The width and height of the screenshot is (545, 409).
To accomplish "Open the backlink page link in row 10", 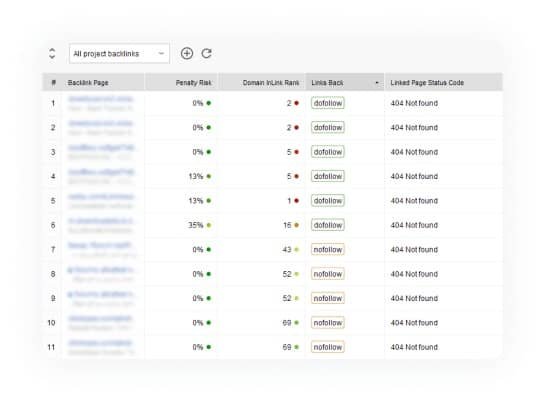I will click(x=100, y=318).
